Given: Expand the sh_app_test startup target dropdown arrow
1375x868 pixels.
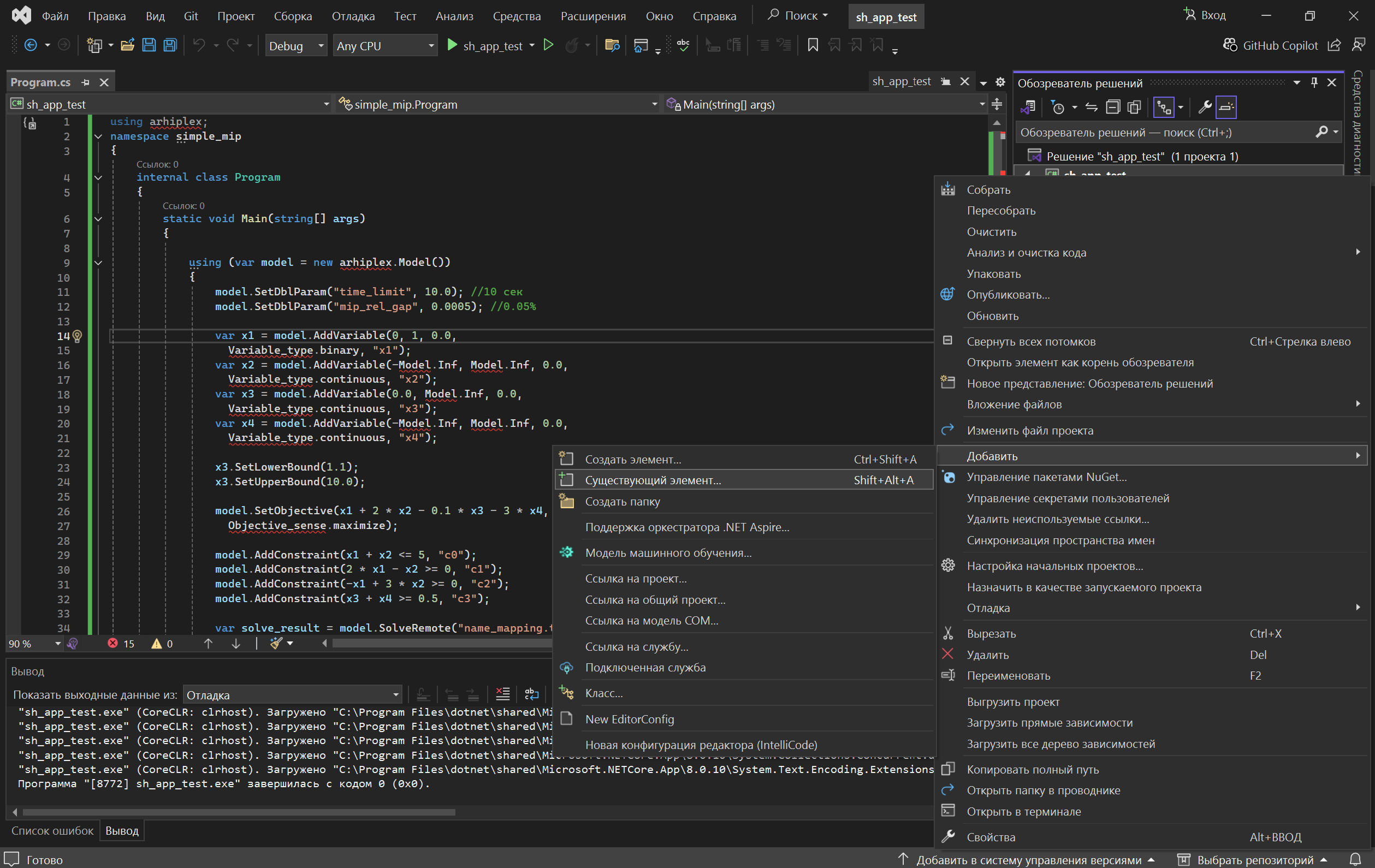Looking at the screenshot, I should pyautogui.click(x=532, y=46).
